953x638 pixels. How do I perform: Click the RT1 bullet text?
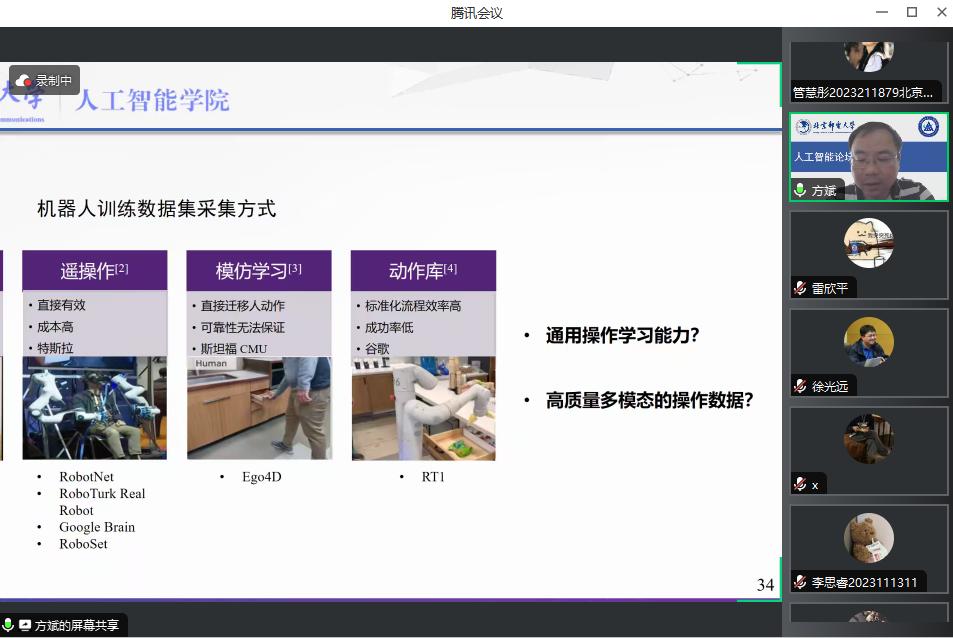coord(433,476)
